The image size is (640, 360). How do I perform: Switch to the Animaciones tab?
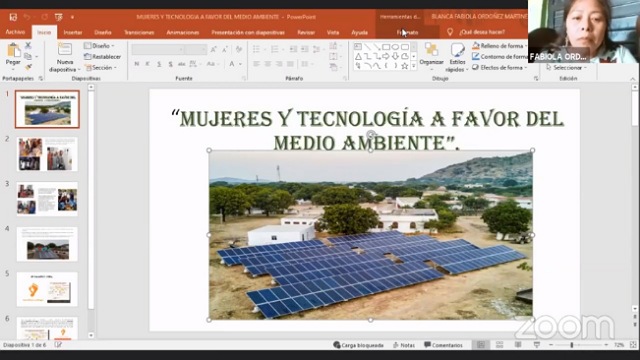click(182, 32)
